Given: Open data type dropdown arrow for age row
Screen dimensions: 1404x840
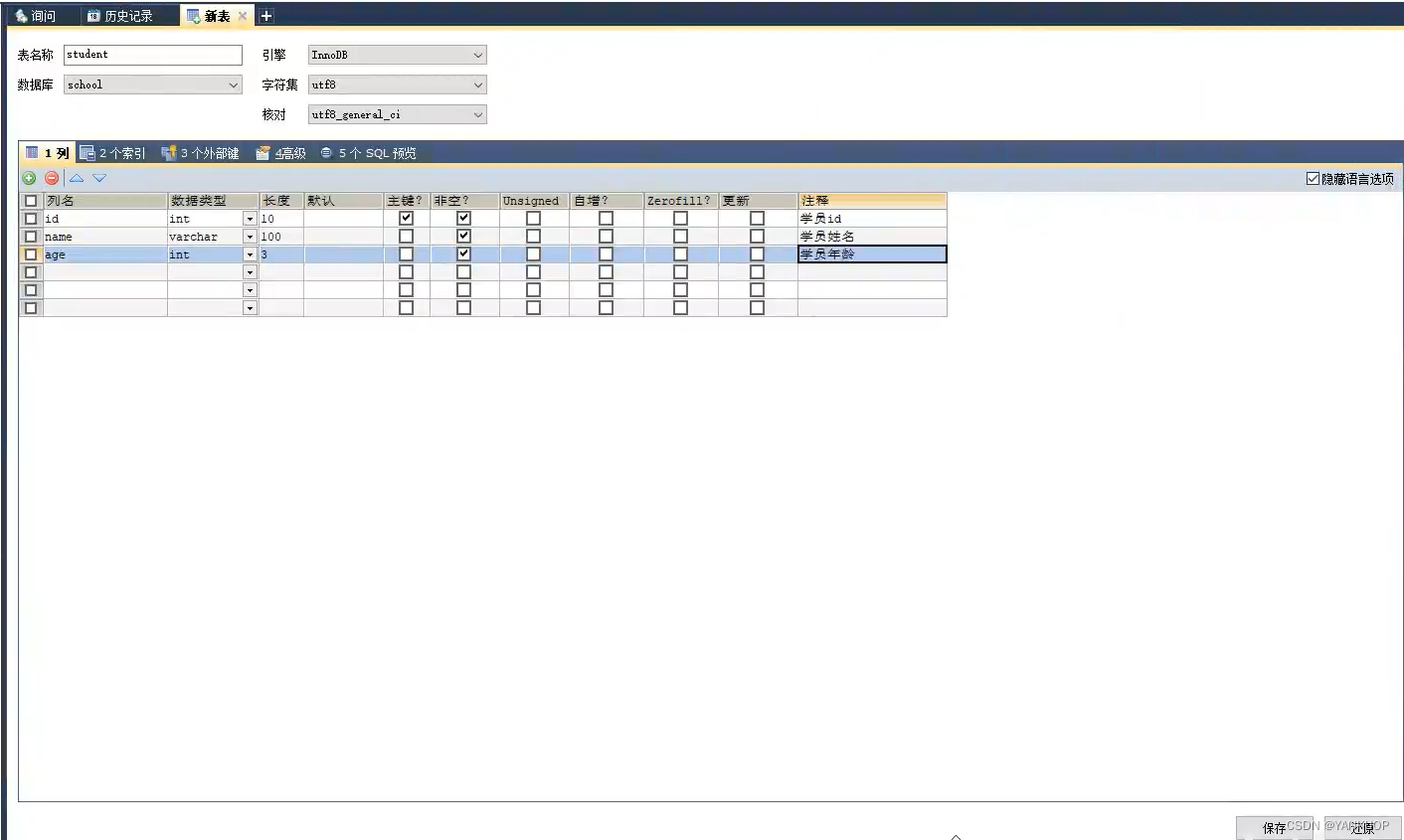Looking at the screenshot, I should [x=250, y=254].
